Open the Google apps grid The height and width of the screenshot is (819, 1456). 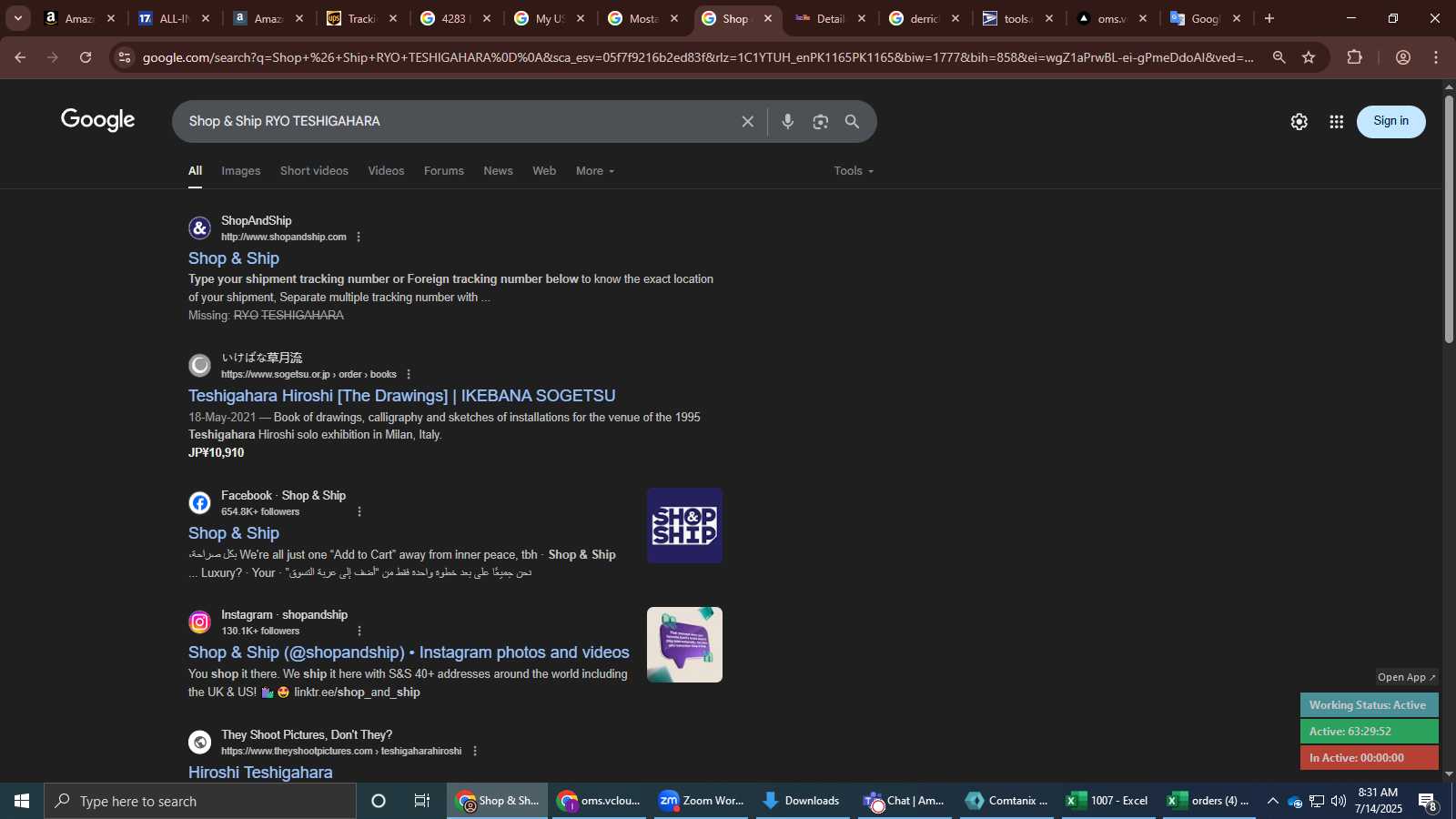click(x=1337, y=122)
